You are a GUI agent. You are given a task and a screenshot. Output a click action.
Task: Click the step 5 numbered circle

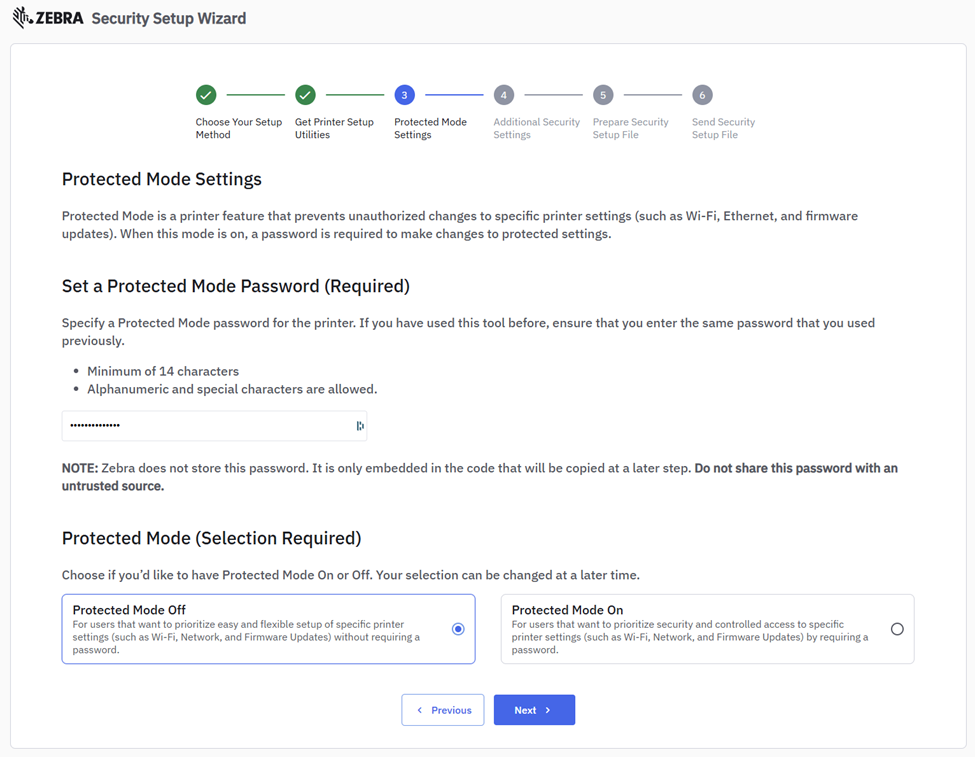coord(602,95)
